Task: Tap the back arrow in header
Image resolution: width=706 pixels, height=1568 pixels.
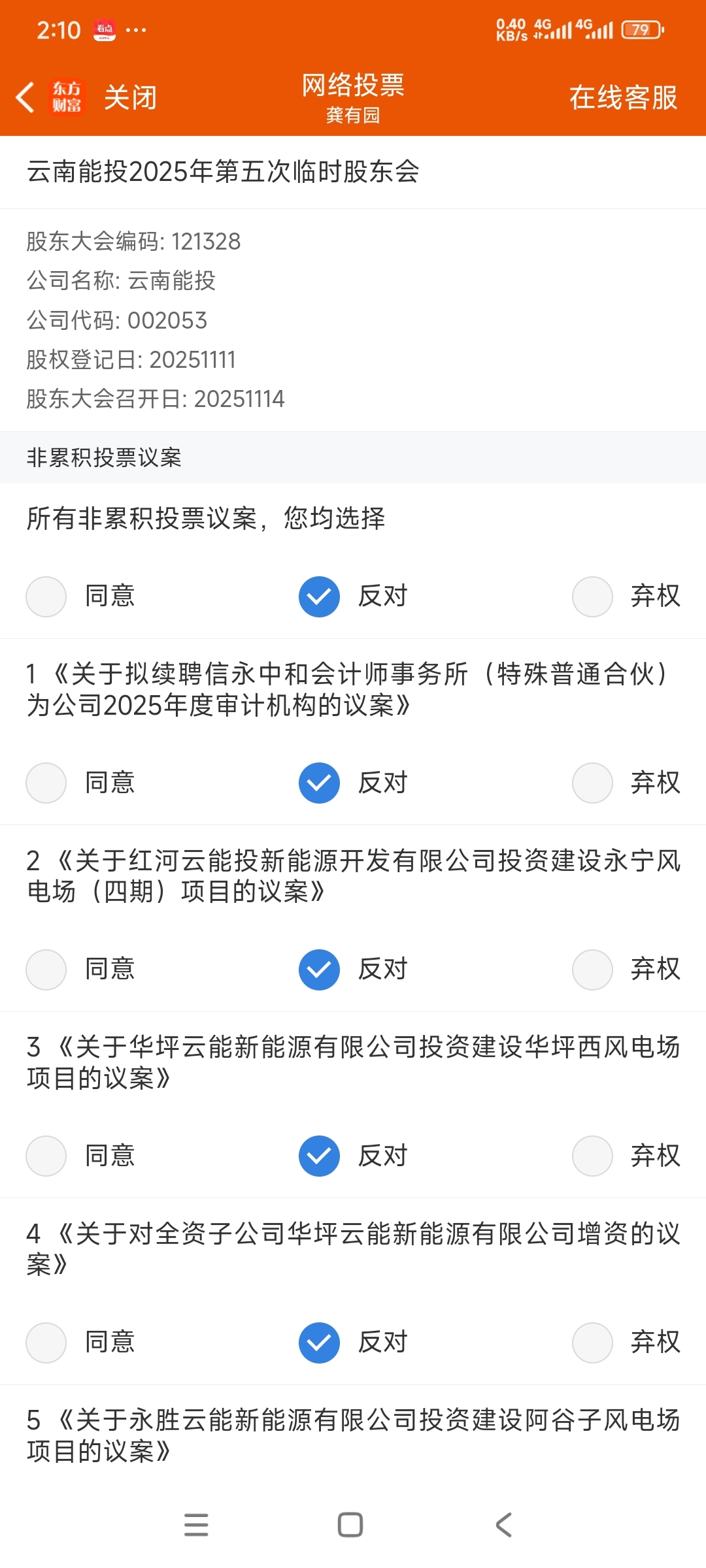Action: click(25, 97)
